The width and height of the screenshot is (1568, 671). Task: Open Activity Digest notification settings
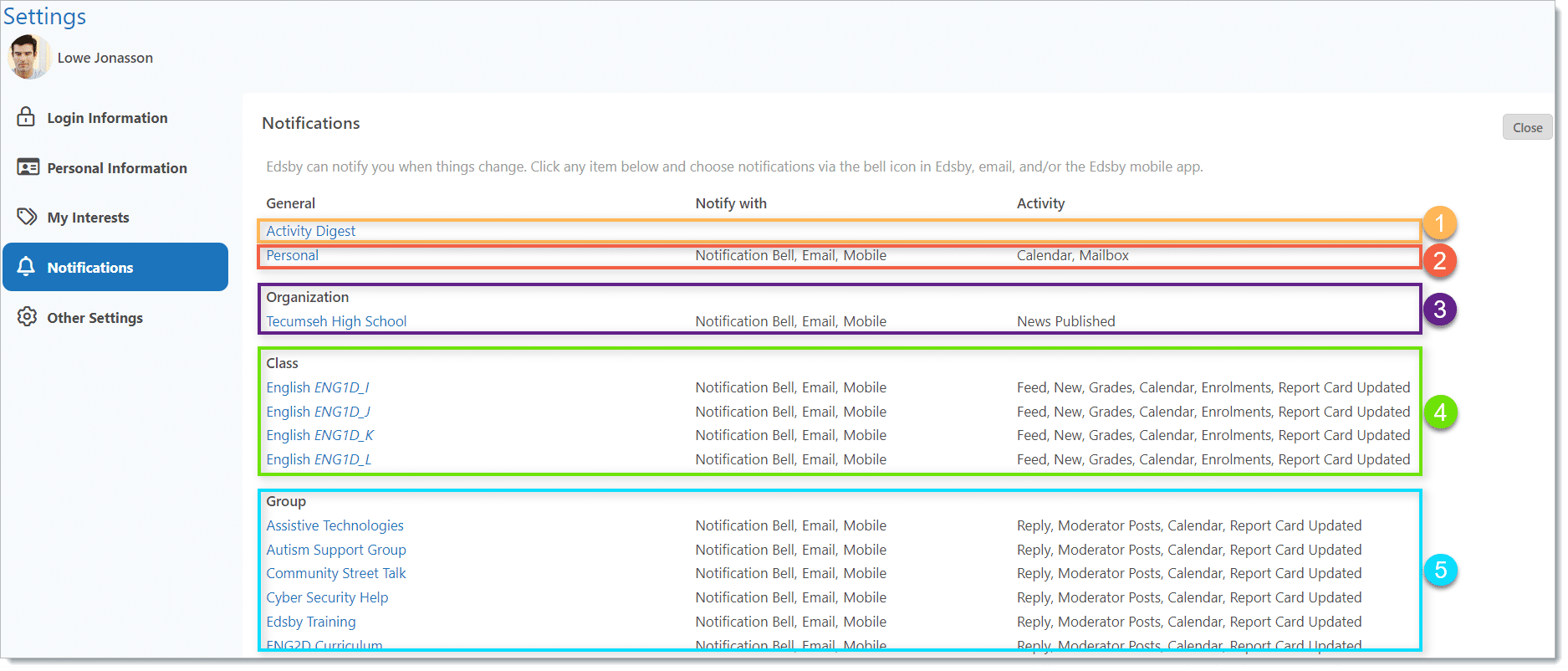point(310,231)
